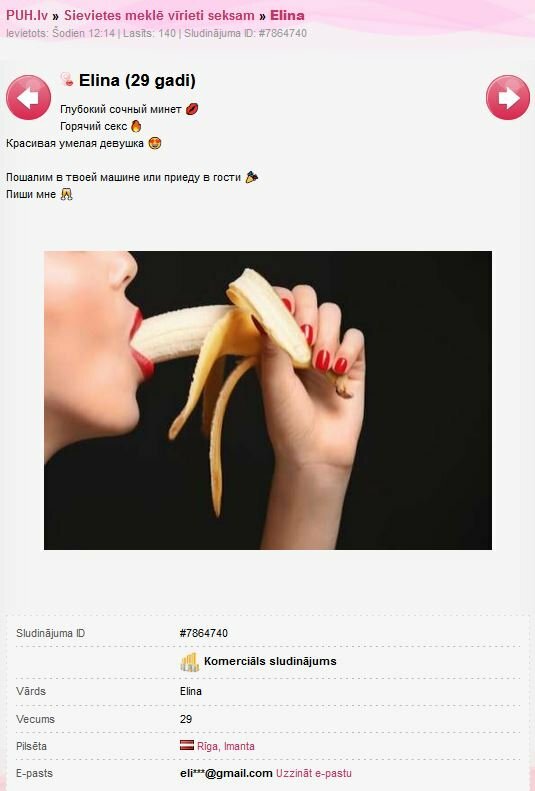Open the PUH.lv home breadcrumb link

27,15
